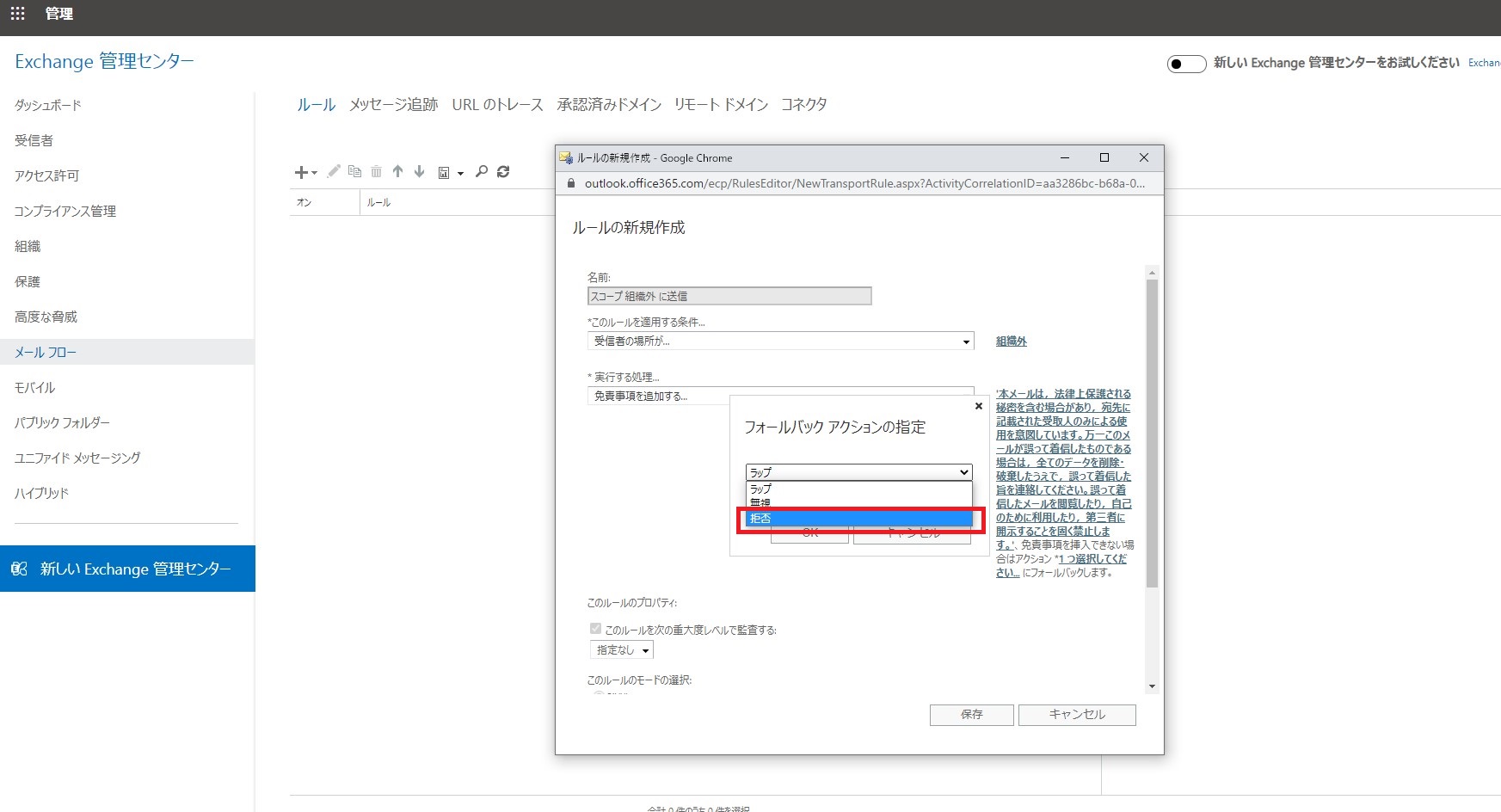This screenshot has width=1501, height=812.
Task: Select 拒否 in the fallback action list
Action: tap(858, 519)
